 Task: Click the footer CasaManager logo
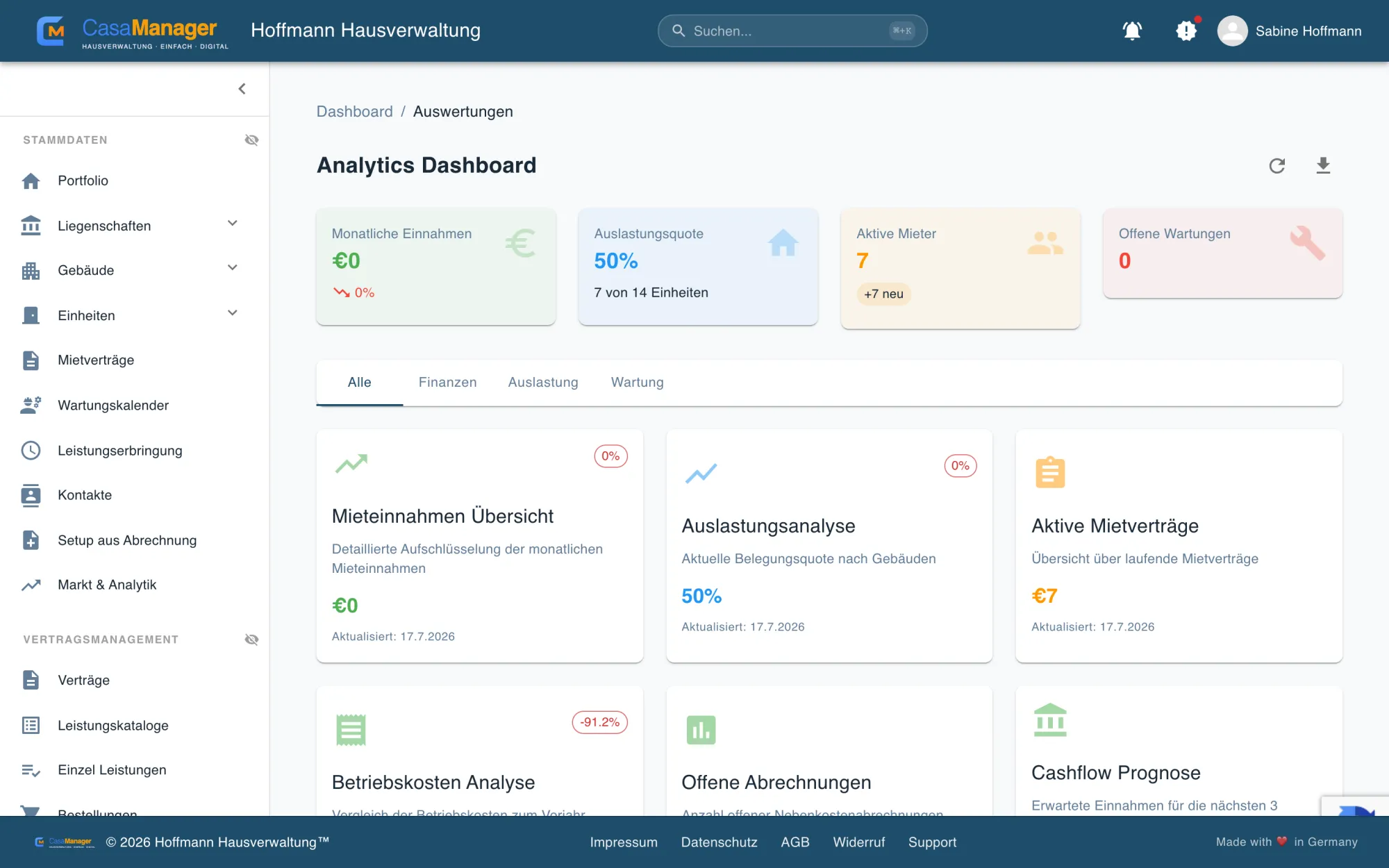[x=65, y=842]
